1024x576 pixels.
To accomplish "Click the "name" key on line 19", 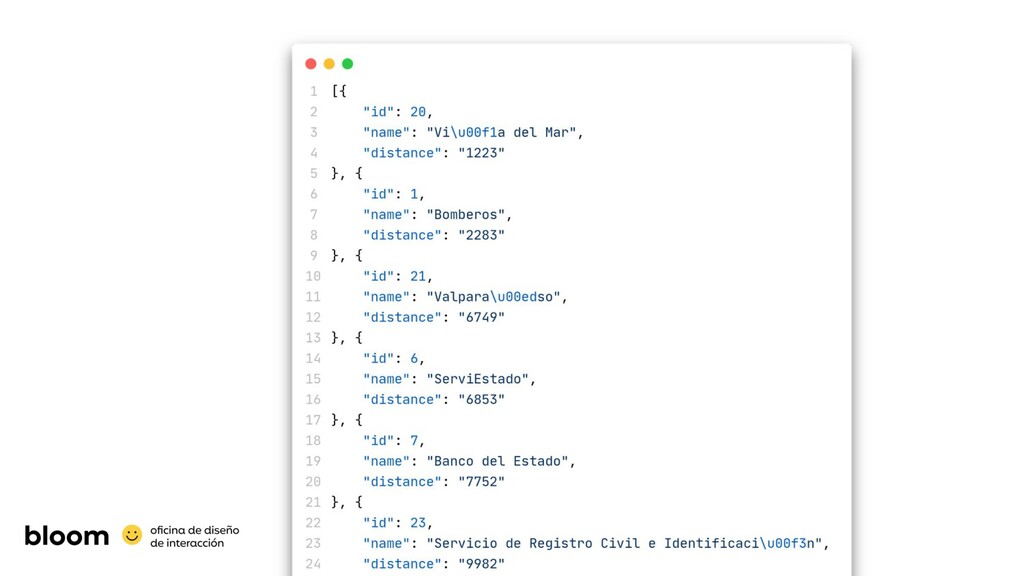I will 386,462.
